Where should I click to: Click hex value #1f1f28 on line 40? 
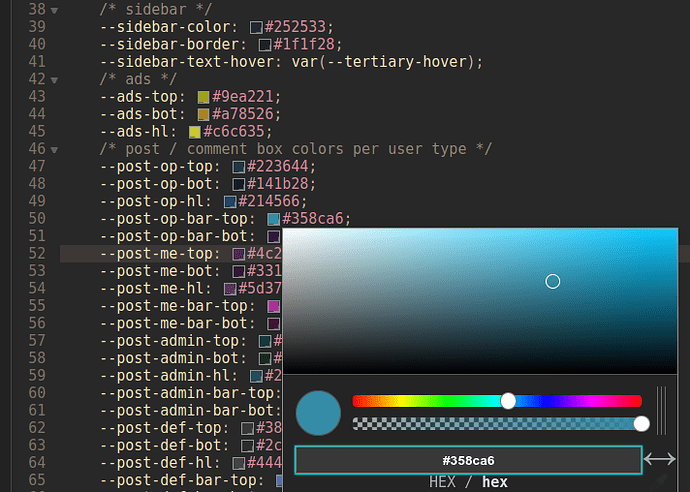coord(304,44)
